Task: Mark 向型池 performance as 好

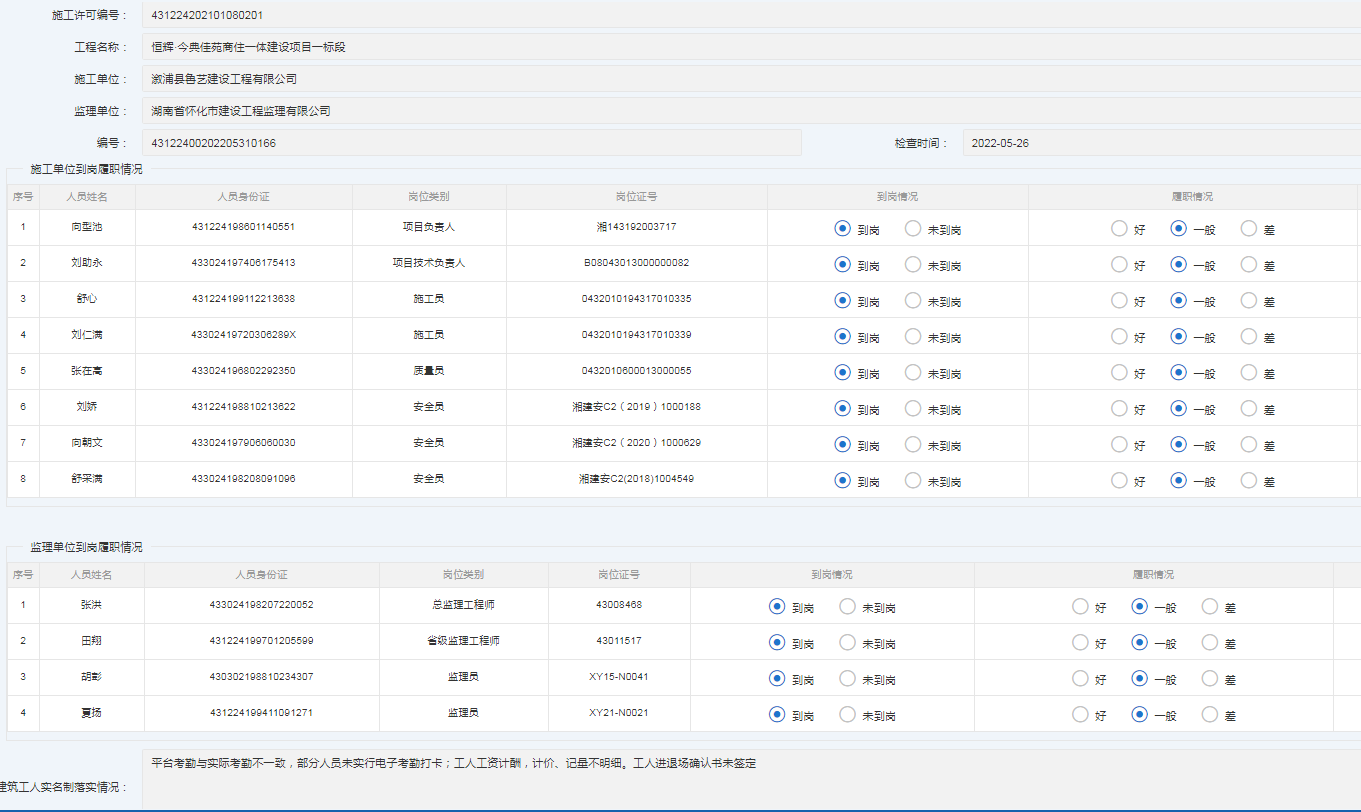Action: (1119, 228)
